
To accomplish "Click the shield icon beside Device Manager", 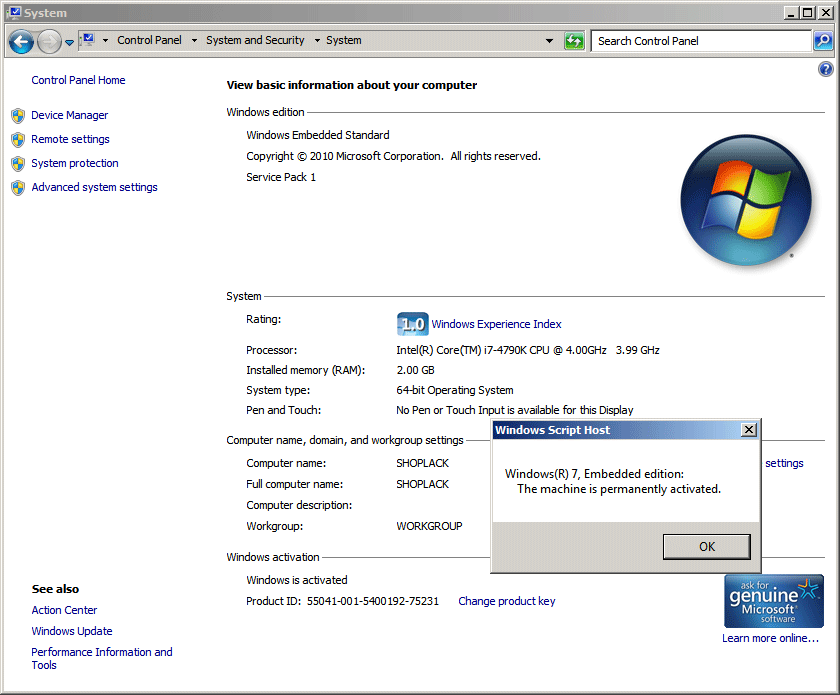I will (x=17, y=115).
